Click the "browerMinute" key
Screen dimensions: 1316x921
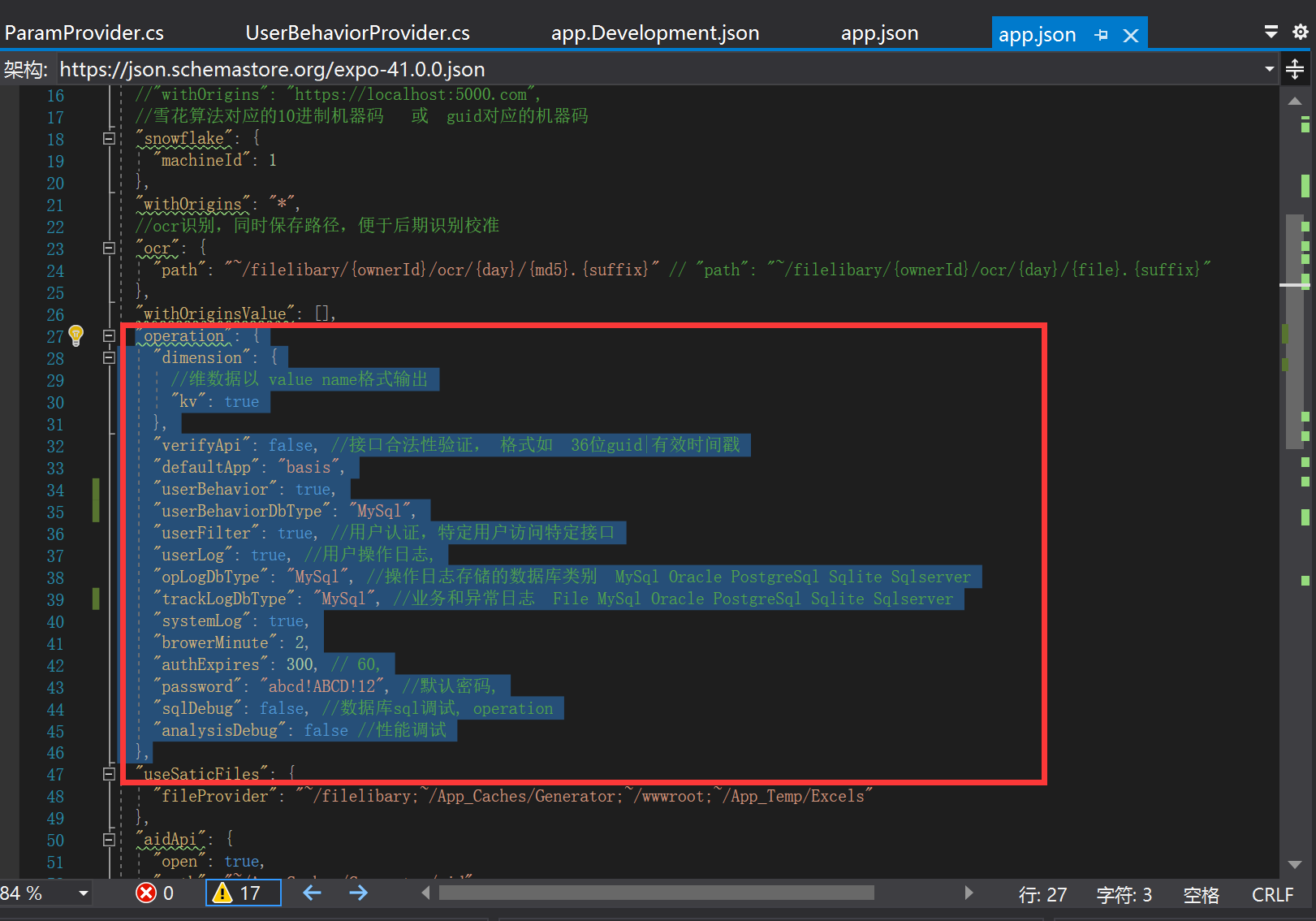point(215,643)
